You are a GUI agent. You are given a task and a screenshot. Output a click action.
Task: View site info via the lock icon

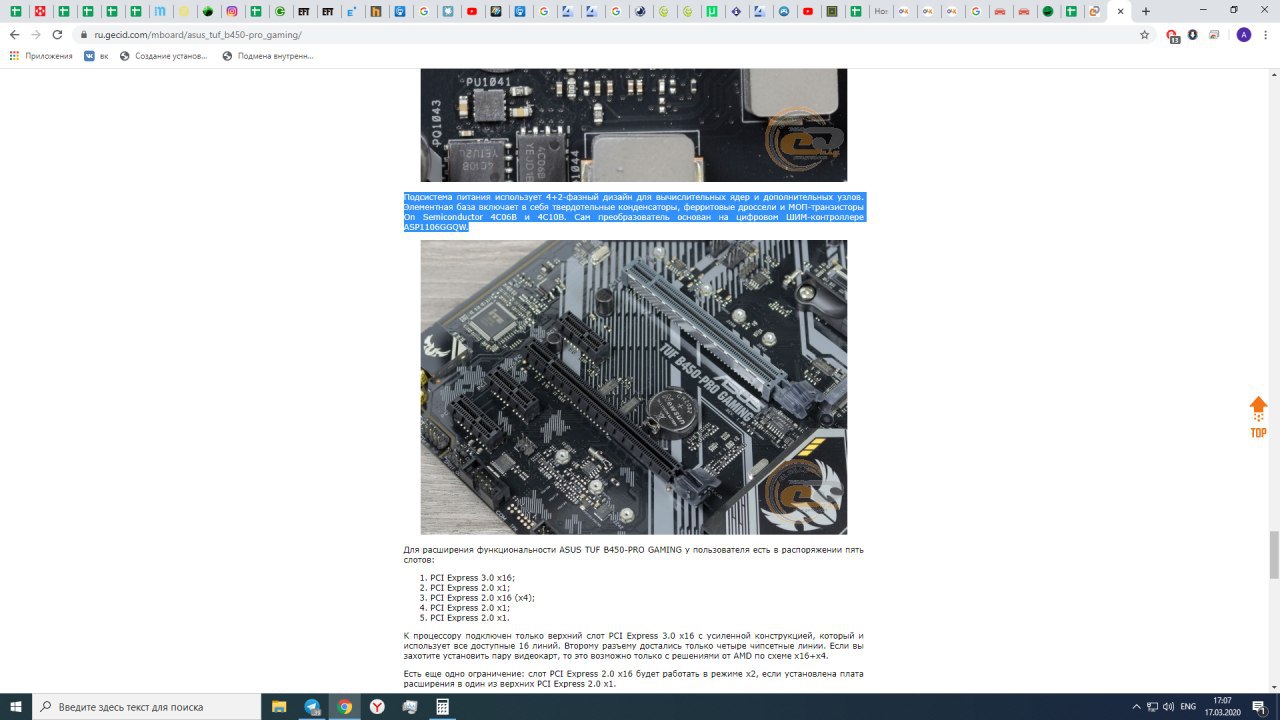pos(84,35)
